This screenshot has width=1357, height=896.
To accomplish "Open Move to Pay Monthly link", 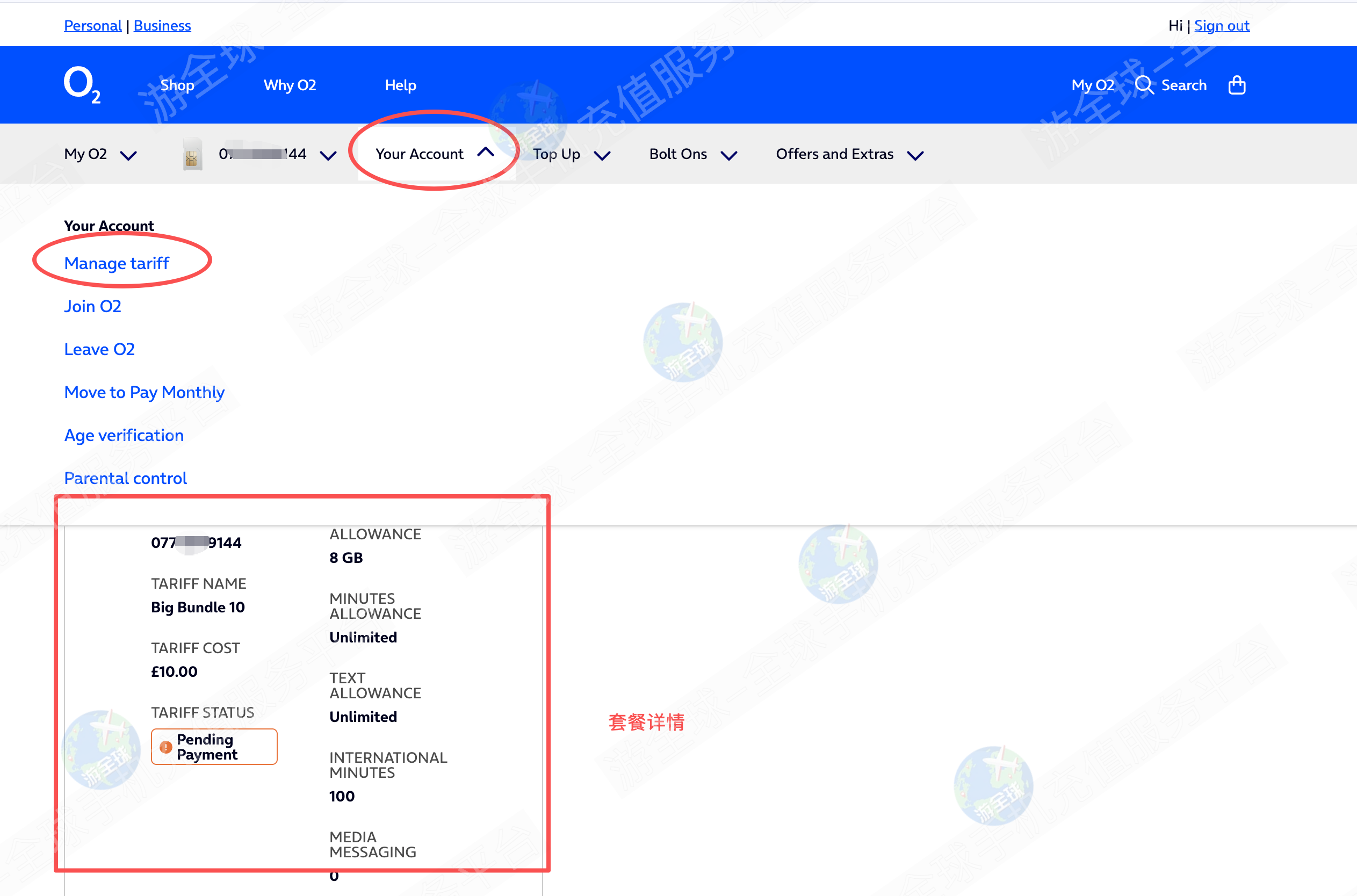I will point(144,393).
